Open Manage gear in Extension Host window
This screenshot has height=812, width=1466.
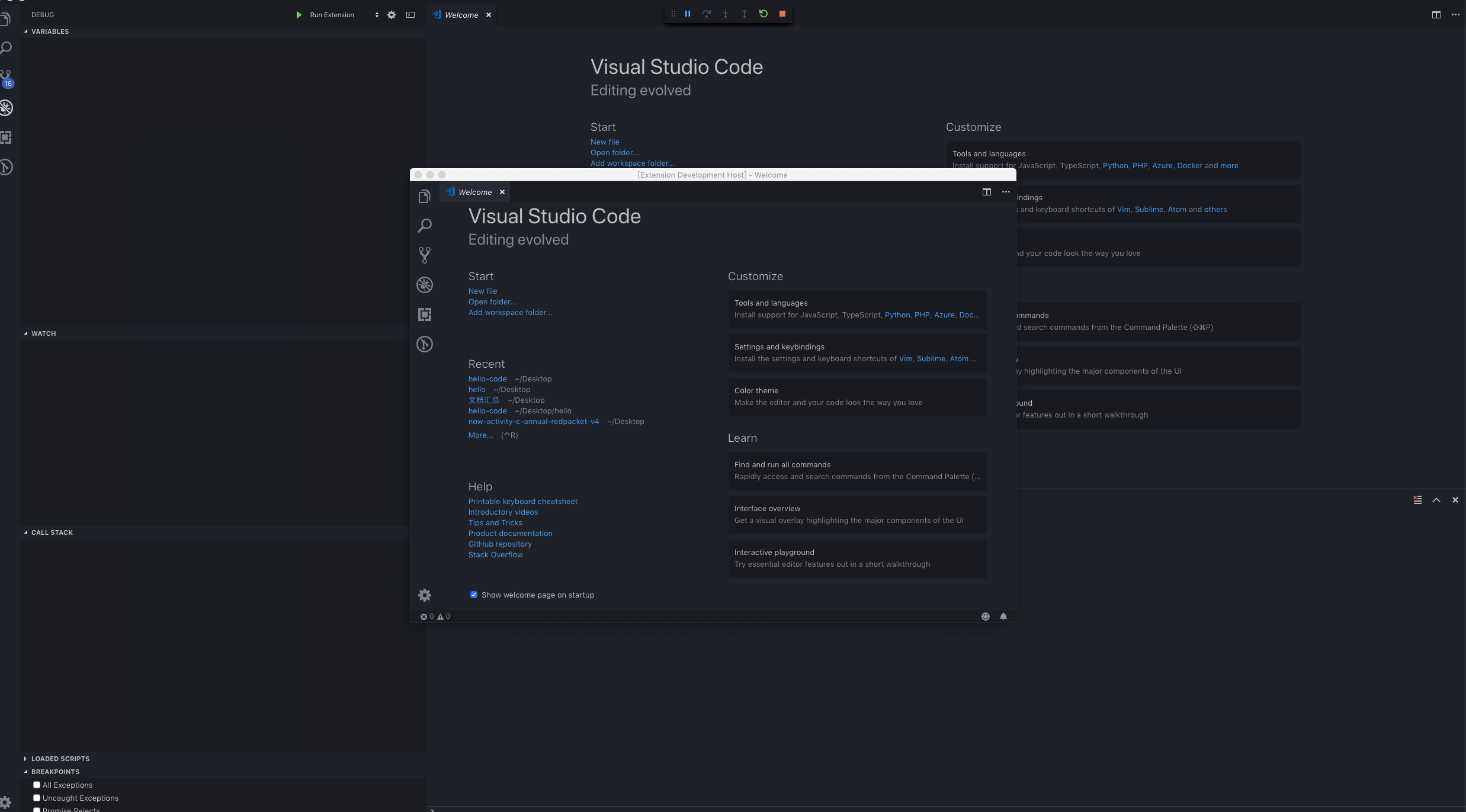point(425,595)
